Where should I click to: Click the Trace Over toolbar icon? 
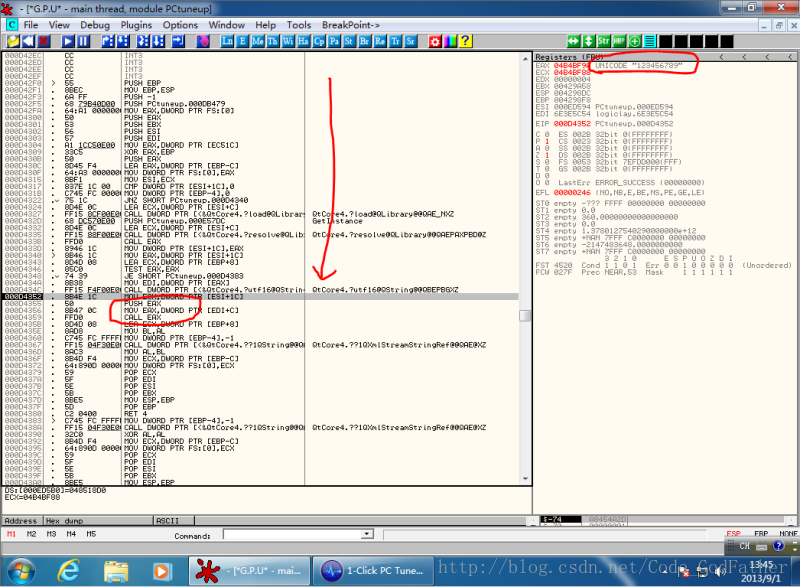coord(158,41)
